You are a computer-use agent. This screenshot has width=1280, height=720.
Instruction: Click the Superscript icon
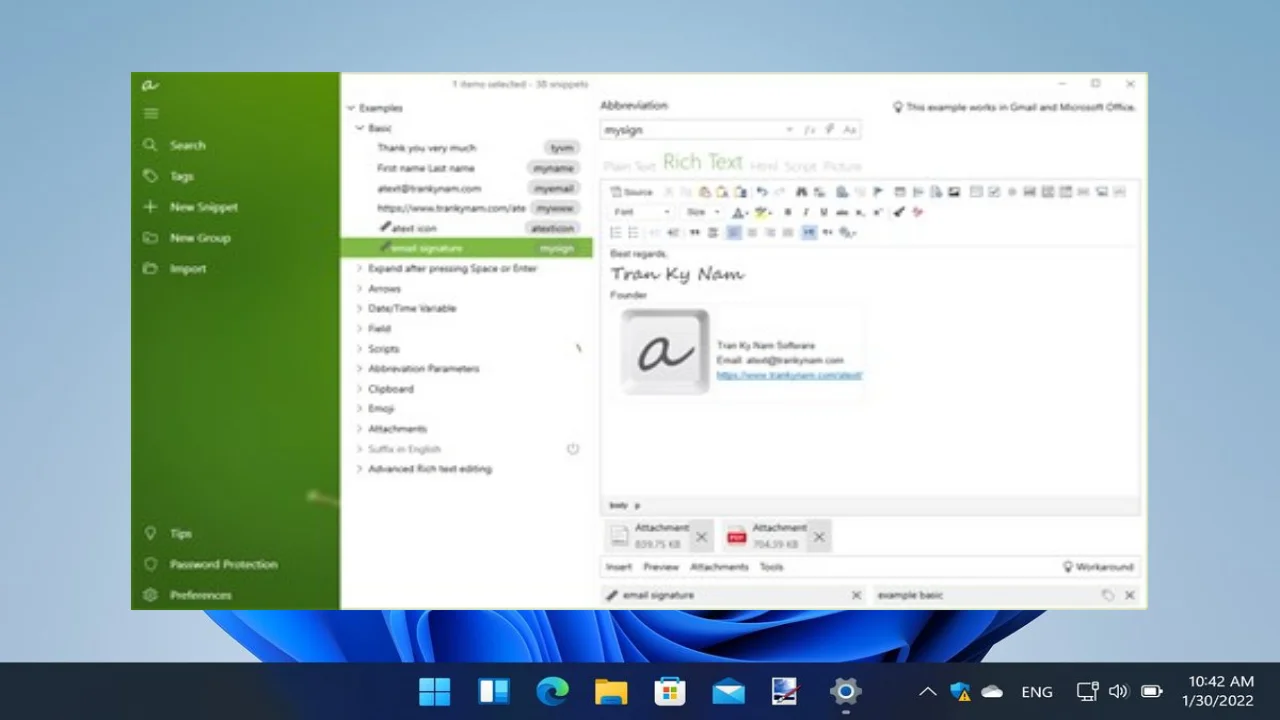(x=878, y=212)
